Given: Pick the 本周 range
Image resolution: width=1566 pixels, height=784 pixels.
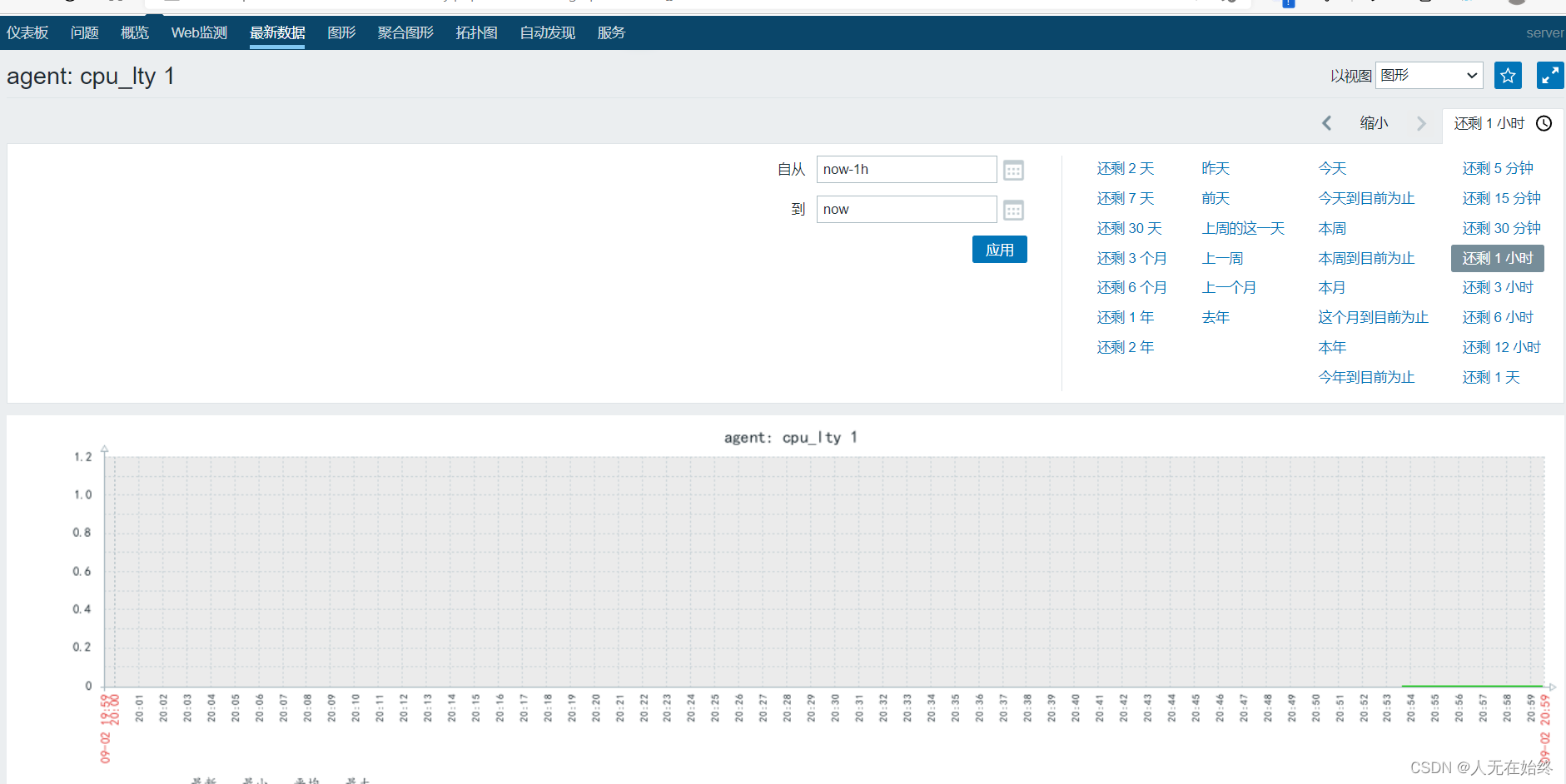Looking at the screenshot, I should 1332,229.
